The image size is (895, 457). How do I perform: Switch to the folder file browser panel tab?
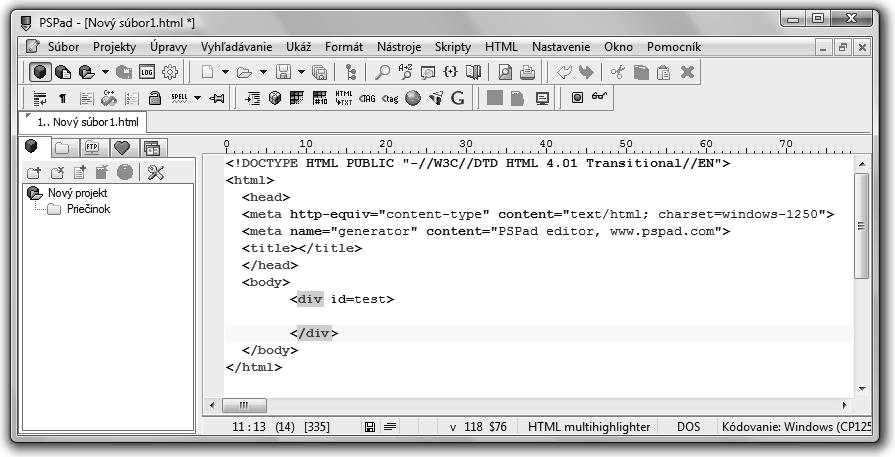(62, 148)
